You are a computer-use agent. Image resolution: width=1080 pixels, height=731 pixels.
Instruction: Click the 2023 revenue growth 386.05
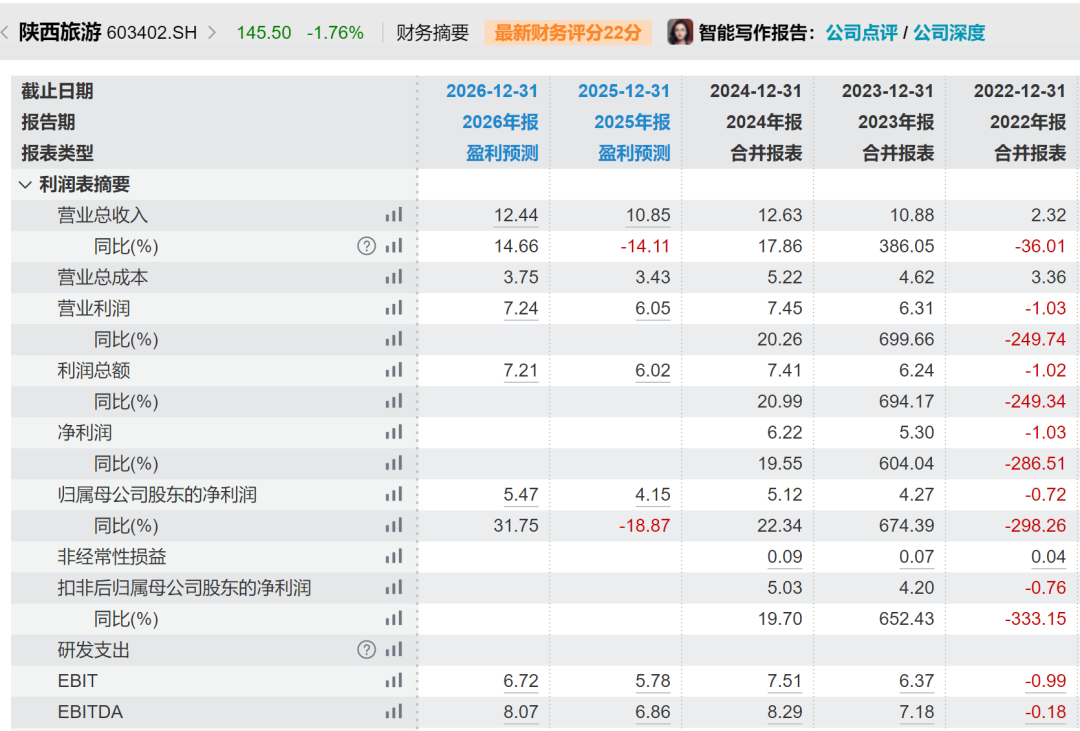tap(906, 246)
